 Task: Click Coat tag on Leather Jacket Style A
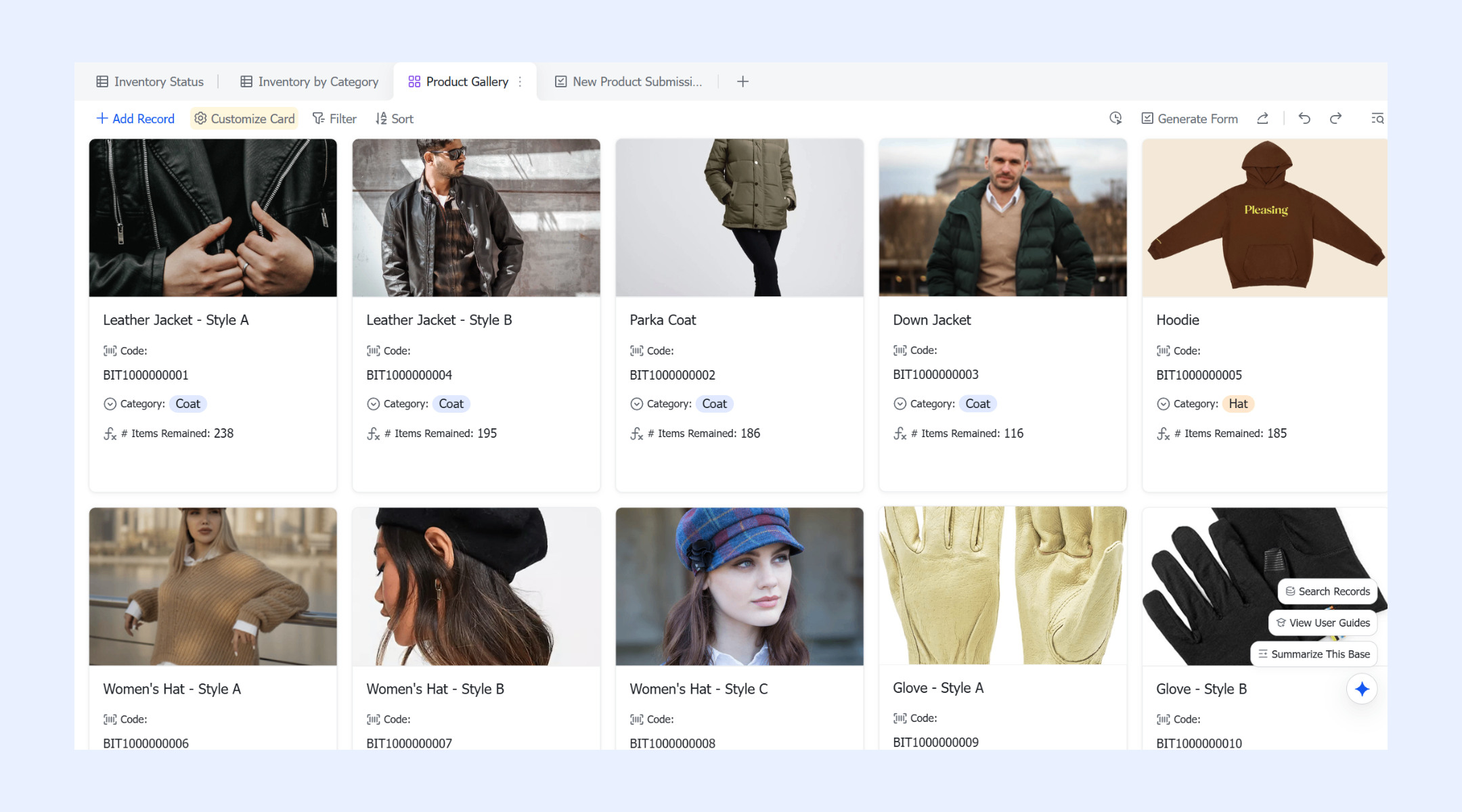tap(188, 404)
